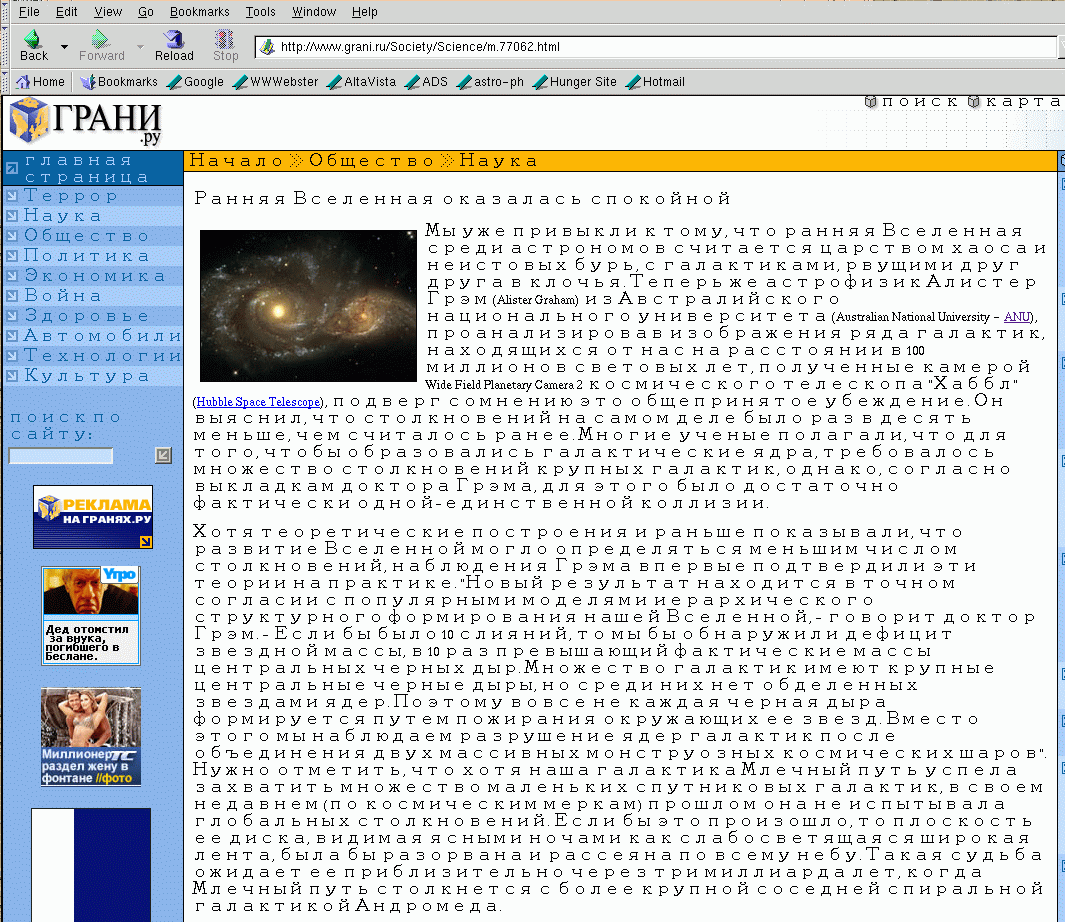Image resolution: width=1065 pixels, height=922 pixels.
Task: Open the Tools menu
Action: pyautogui.click(x=260, y=12)
